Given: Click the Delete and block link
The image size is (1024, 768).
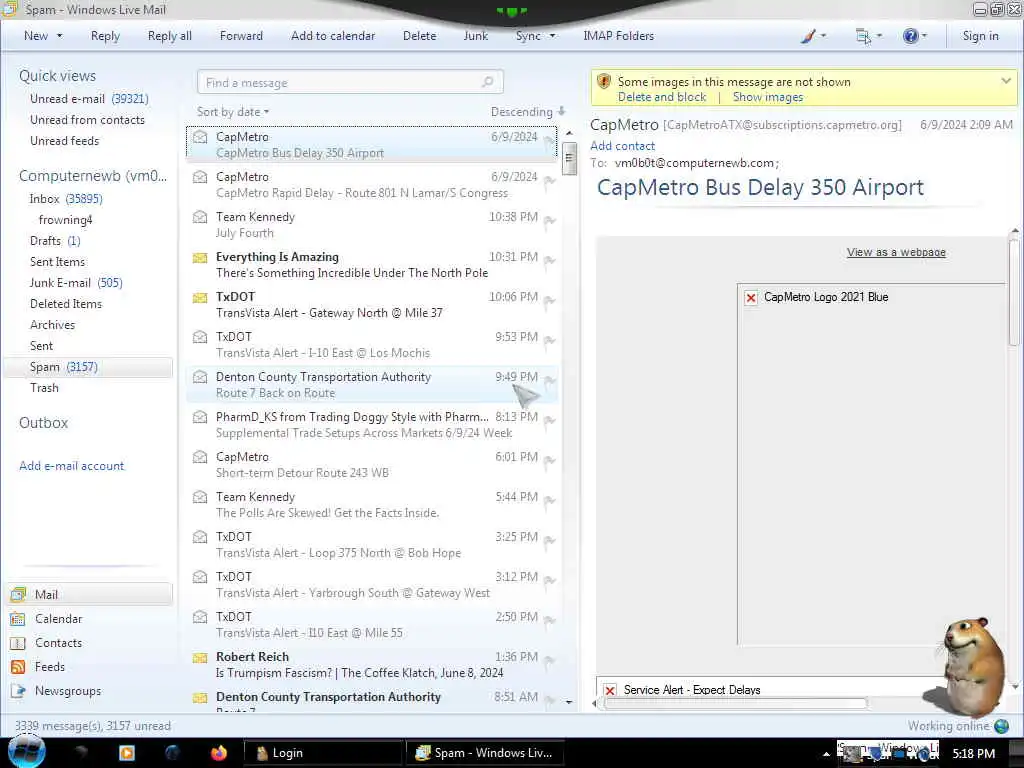Looking at the screenshot, I should coord(662,97).
